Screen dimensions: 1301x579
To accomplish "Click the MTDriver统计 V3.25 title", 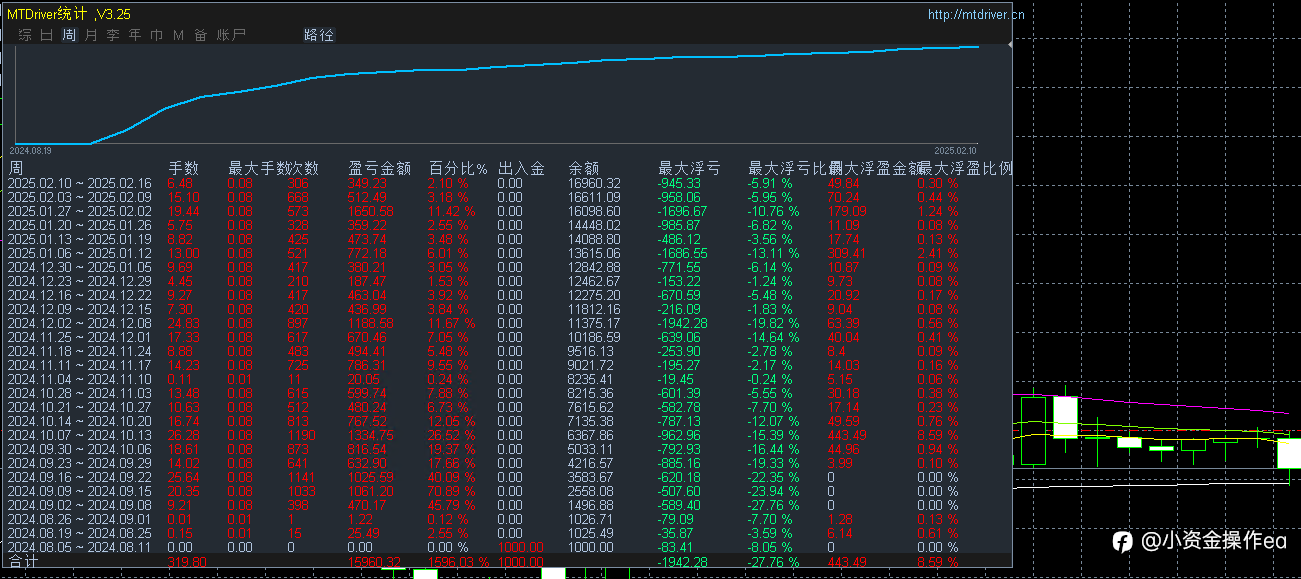I will (68, 15).
